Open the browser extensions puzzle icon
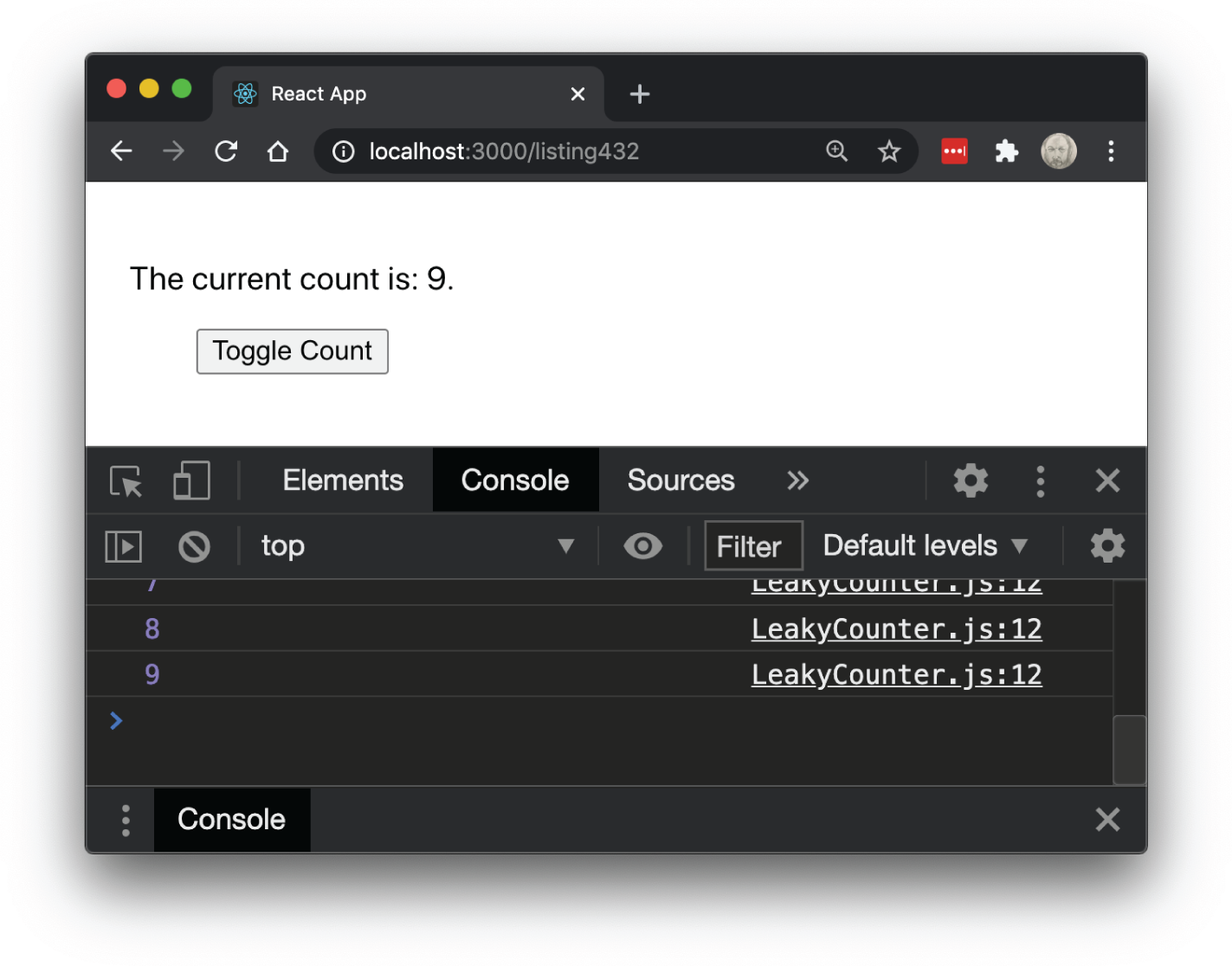1232x966 pixels. pyautogui.click(x=1006, y=151)
